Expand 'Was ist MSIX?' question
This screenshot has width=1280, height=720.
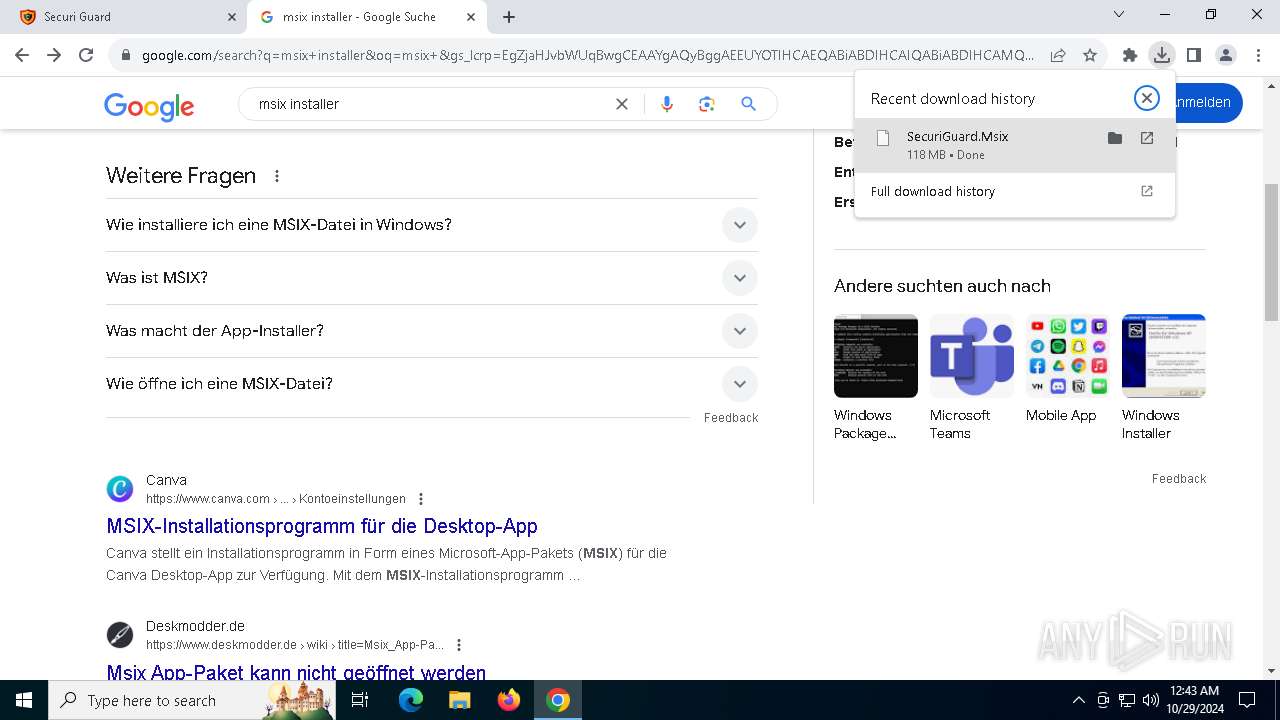[x=432, y=278]
